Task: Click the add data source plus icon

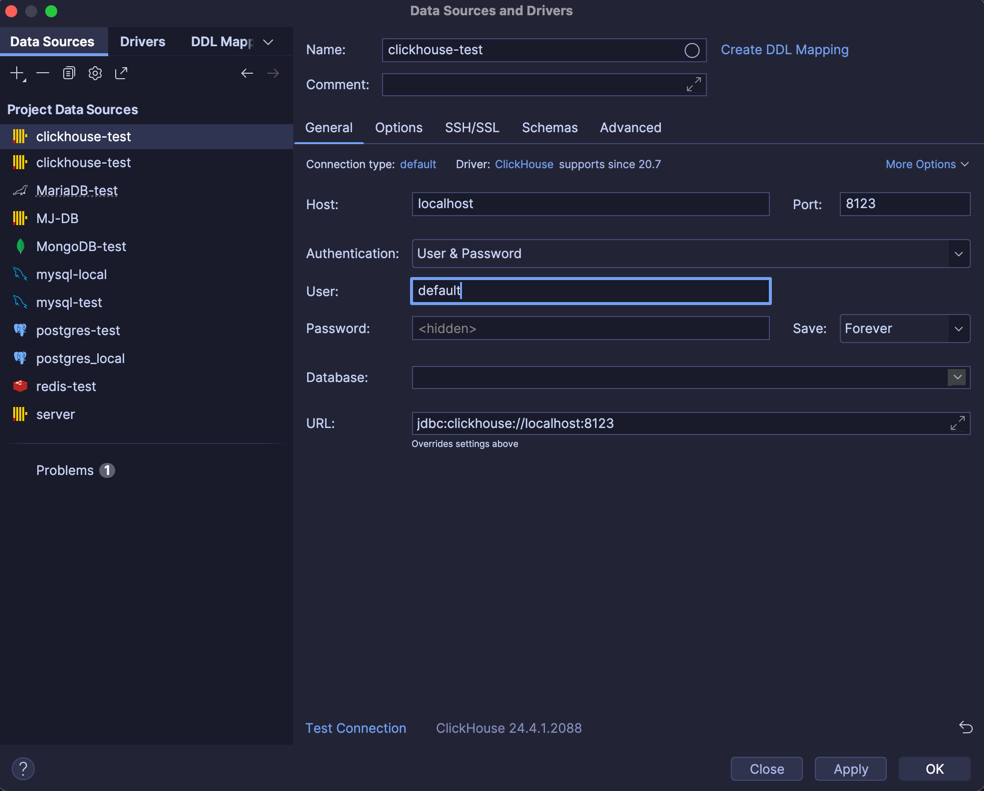Action: click(17, 73)
